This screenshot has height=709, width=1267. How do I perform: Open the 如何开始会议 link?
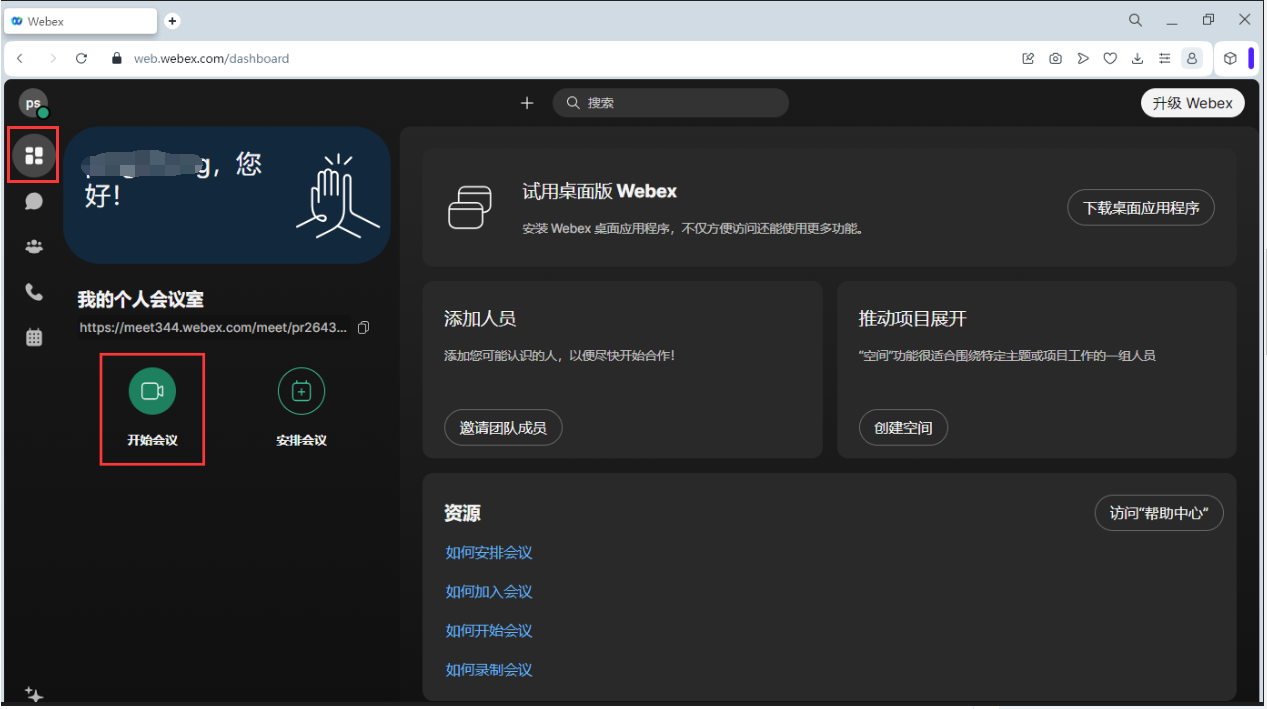click(x=489, y=631)
